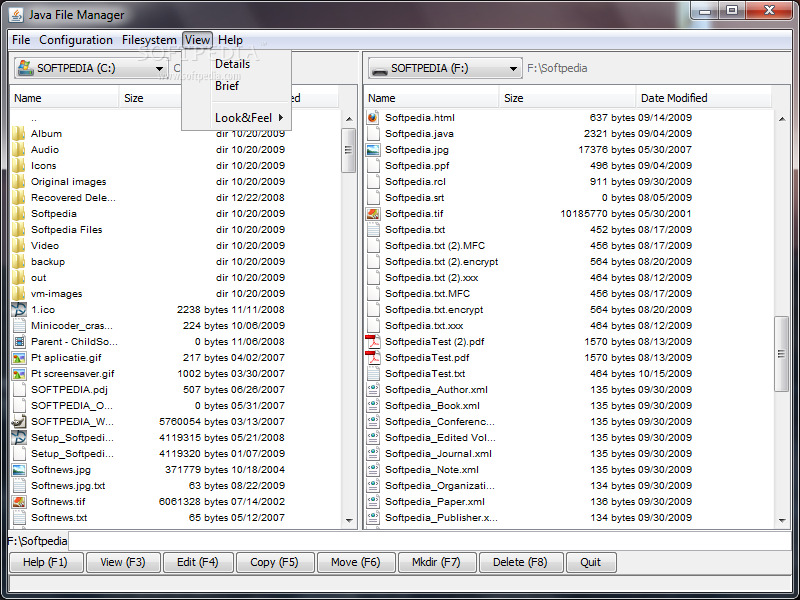The height and width of the screenshot is (600, 800).
Task: Select the 'Softpedia.java' file row
Action: [568, 134]
